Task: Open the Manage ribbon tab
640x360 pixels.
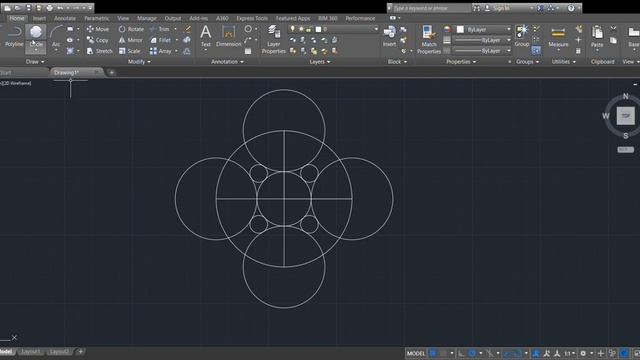Action: (x=147, y=18)
